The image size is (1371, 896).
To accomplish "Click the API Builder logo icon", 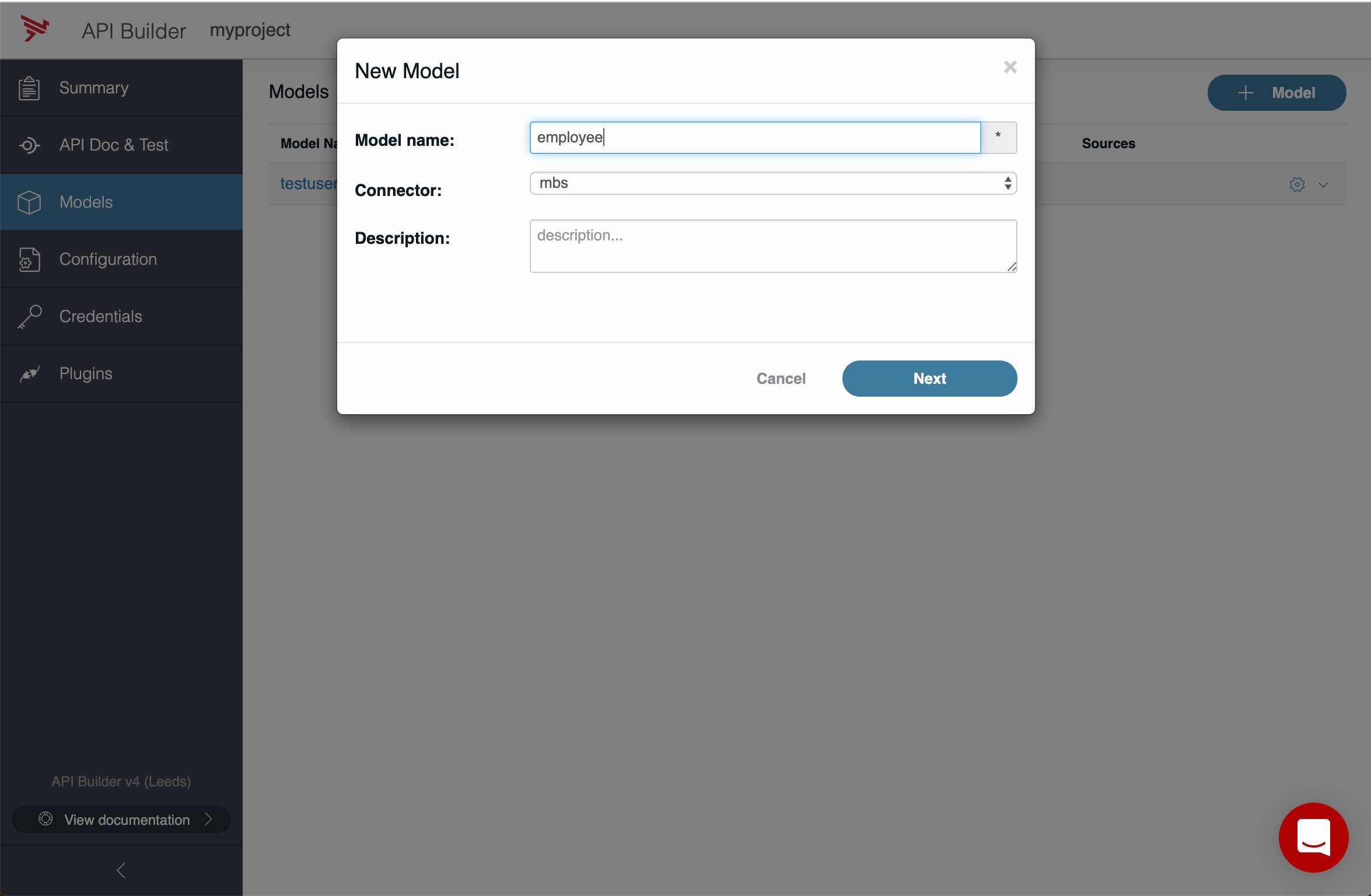I will [x=35, y=29].
